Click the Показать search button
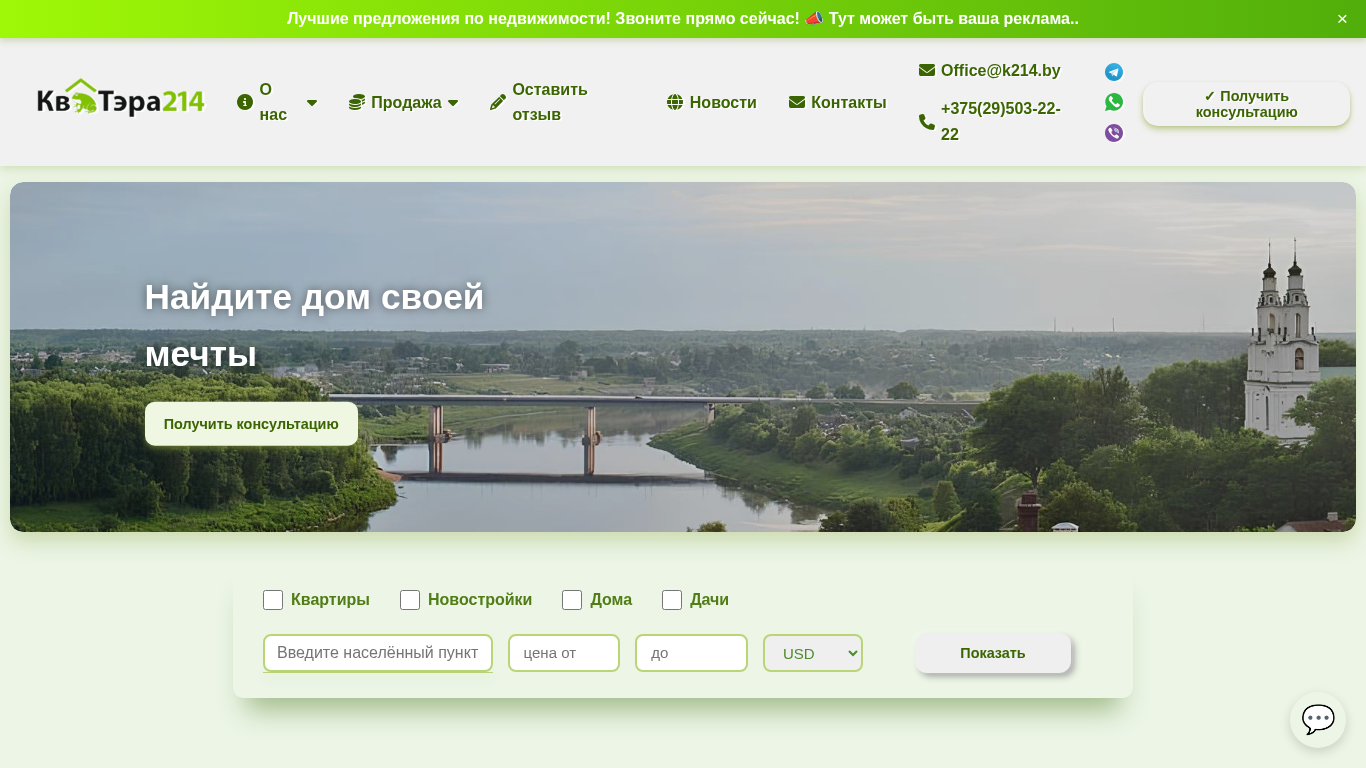Viewport: 1366px width, 768px height. coord(993,653)
